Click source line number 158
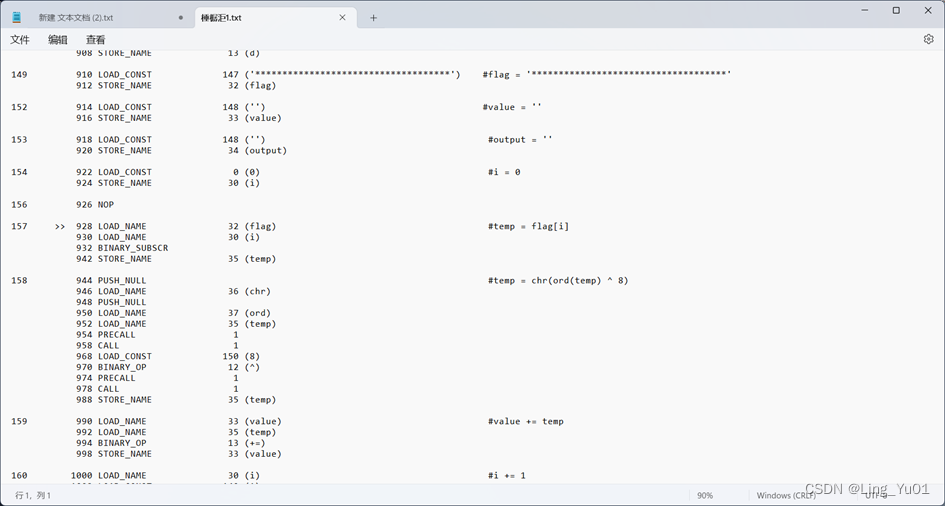 (19, 281)
